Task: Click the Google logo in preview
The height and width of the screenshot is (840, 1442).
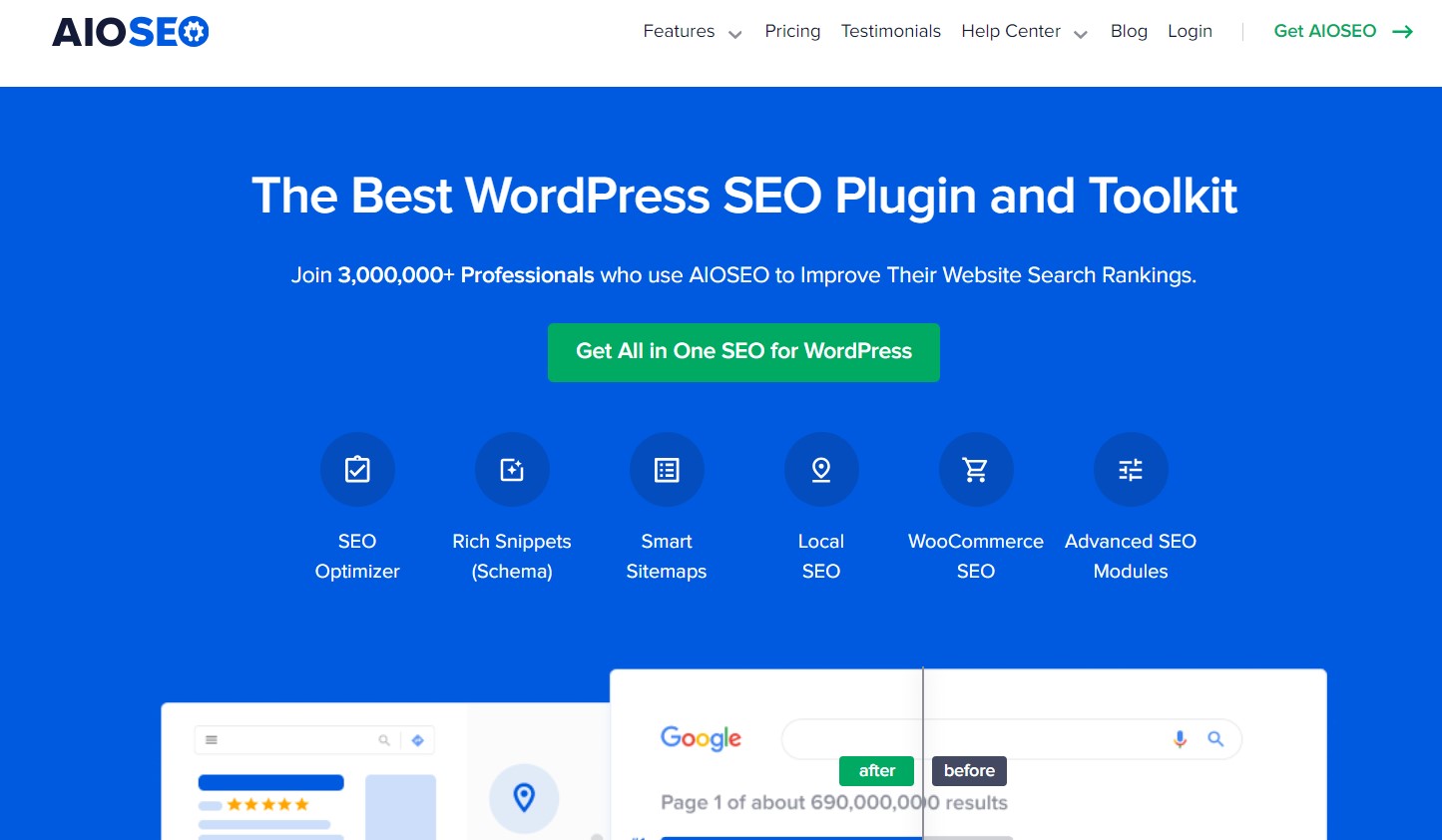Action: point(702,738)
